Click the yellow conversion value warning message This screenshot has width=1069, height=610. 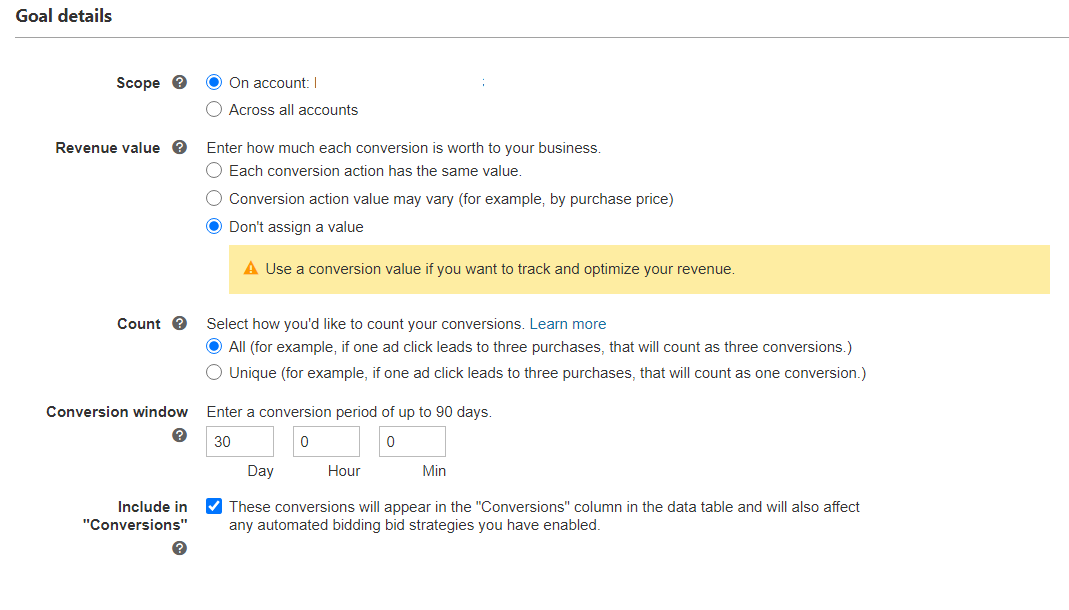coord(500,269)
